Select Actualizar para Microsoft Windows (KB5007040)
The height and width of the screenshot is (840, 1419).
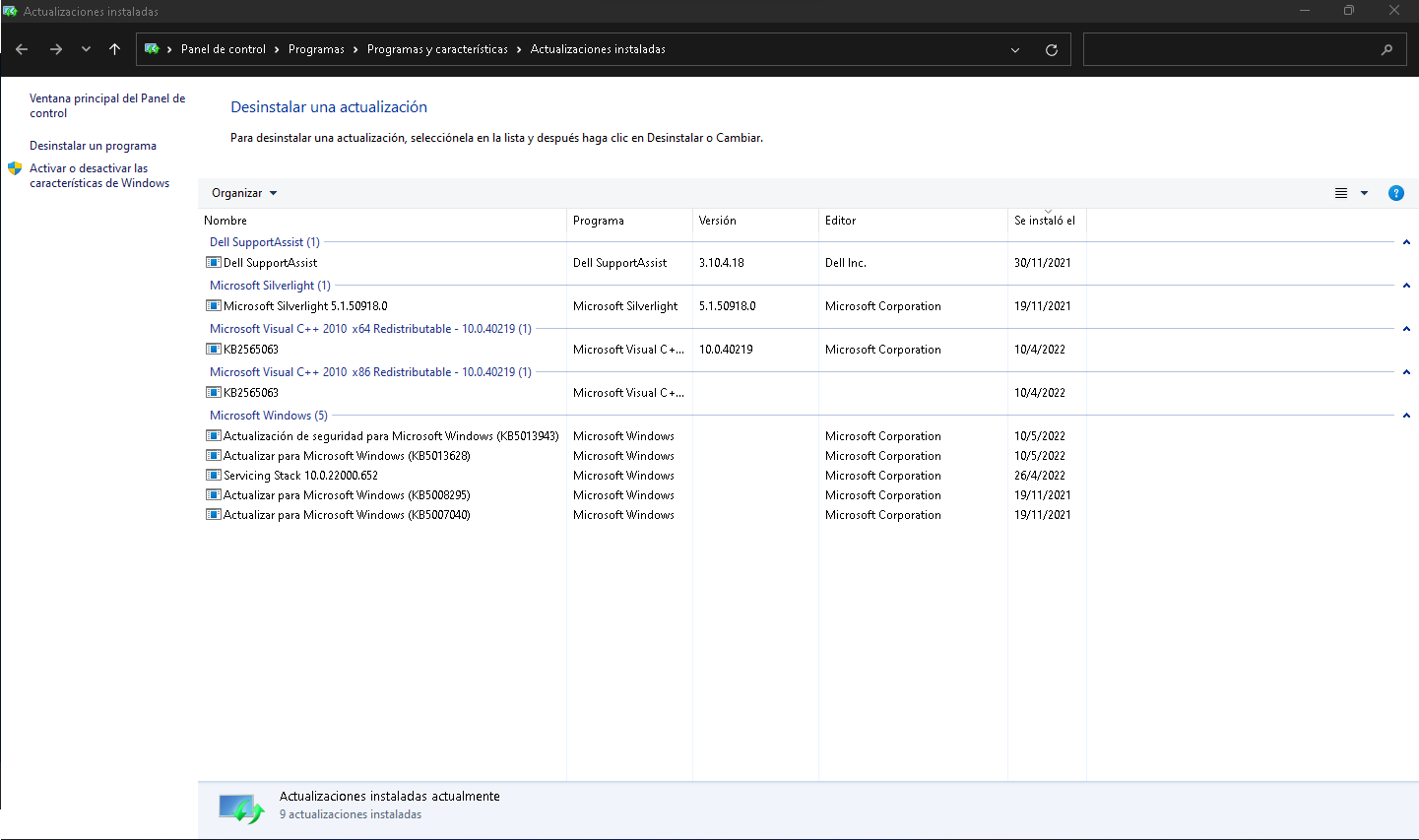pyautogui.click(x=347, y=515)
